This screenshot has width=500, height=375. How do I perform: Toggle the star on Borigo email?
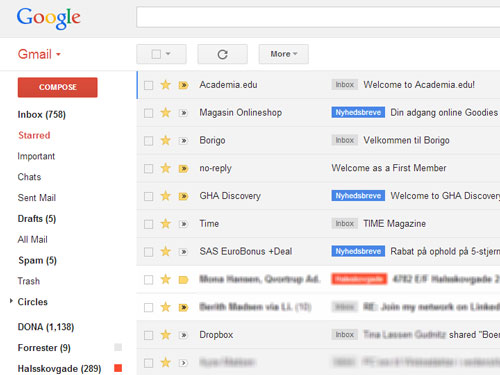165,140
